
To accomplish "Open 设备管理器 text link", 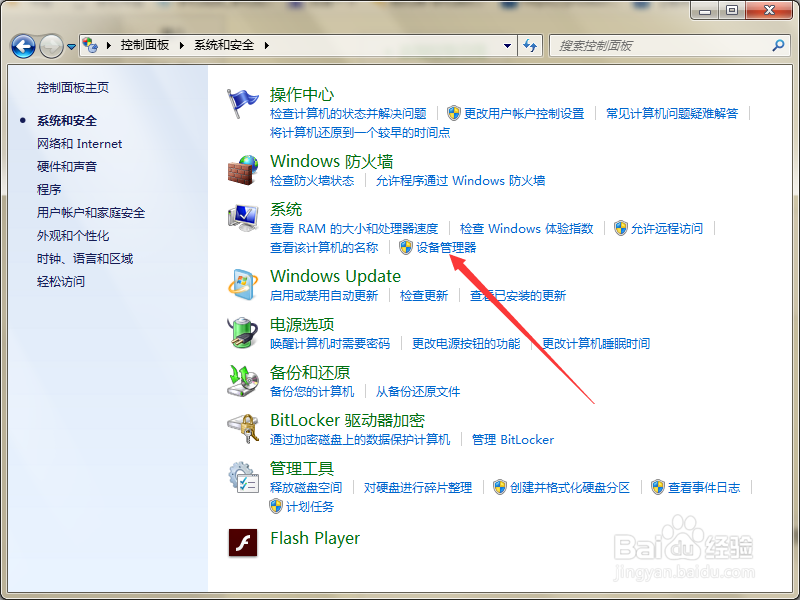I will click(446, 247).
